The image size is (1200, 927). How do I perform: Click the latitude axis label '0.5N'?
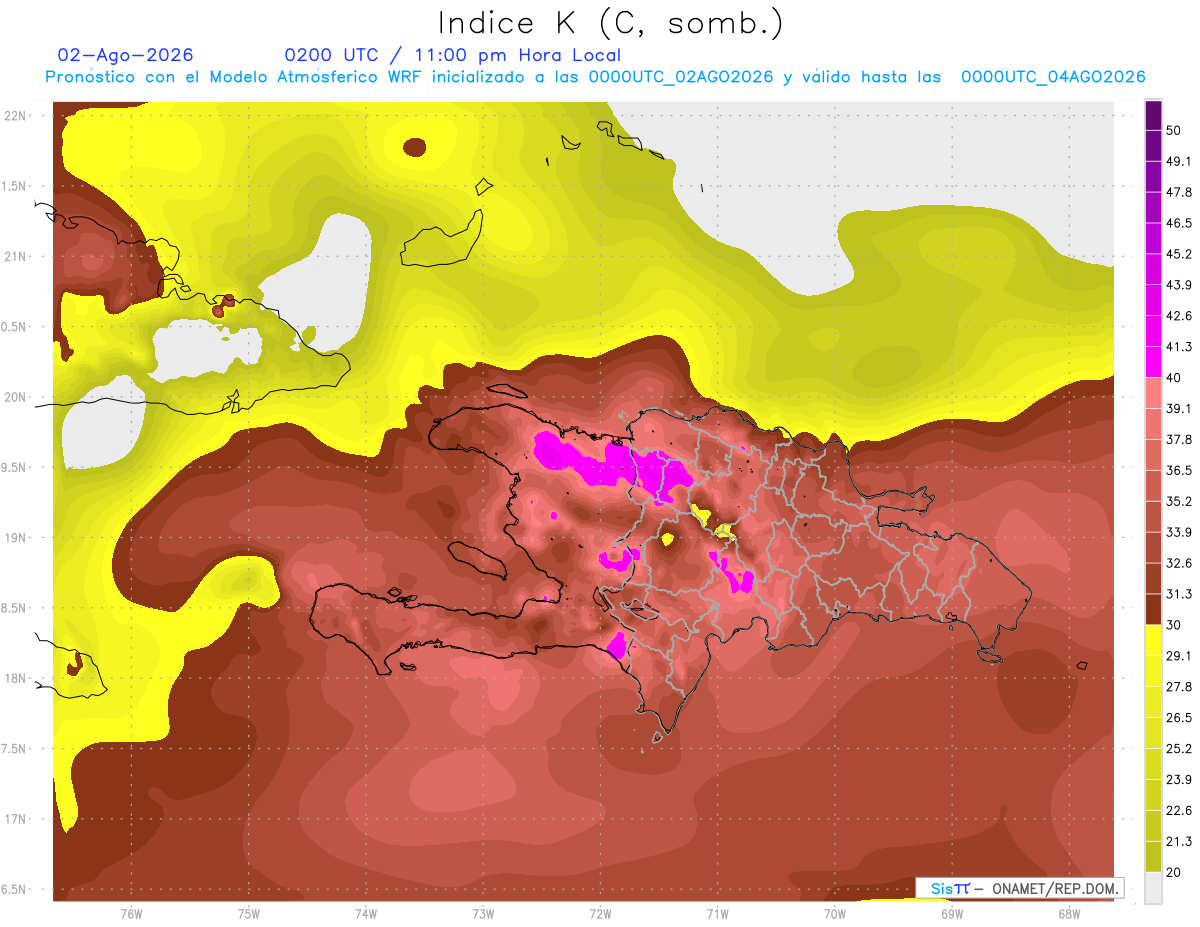point(13,327)
